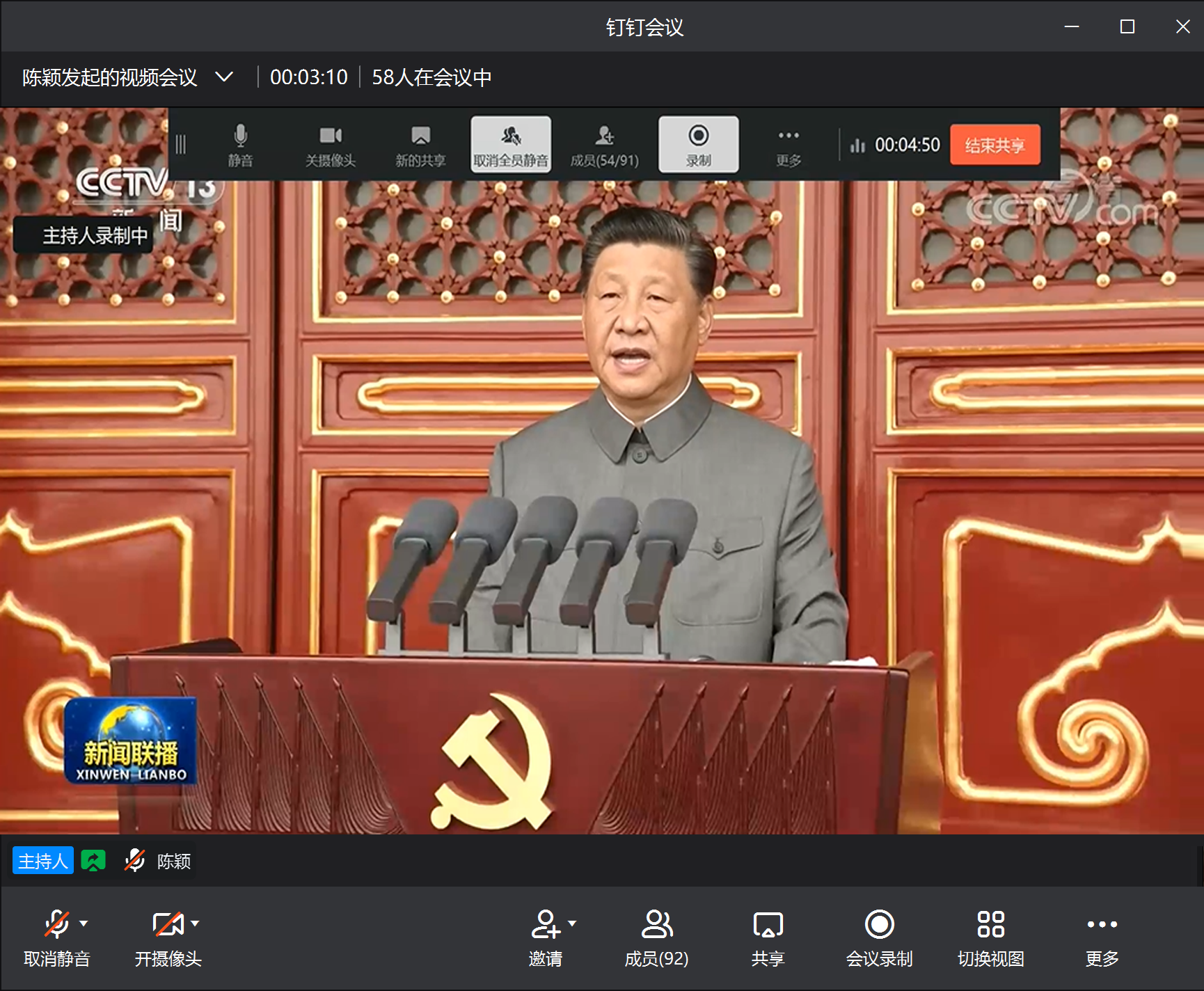
Task: Open 更多 in the bottom toolbar
Action: point(1102,937)
